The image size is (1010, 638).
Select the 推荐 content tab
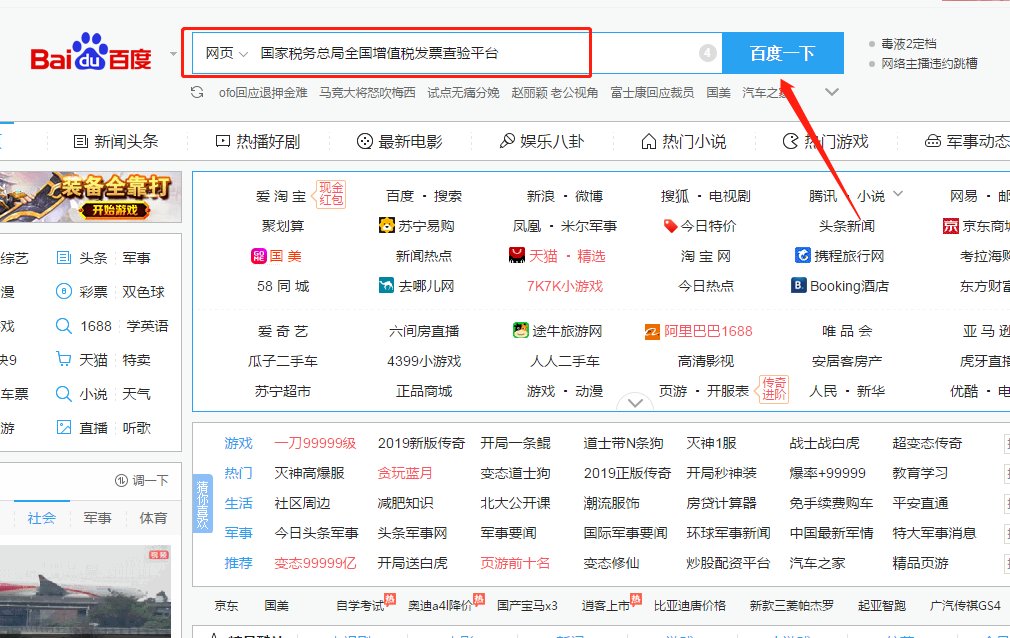[239, 563]
